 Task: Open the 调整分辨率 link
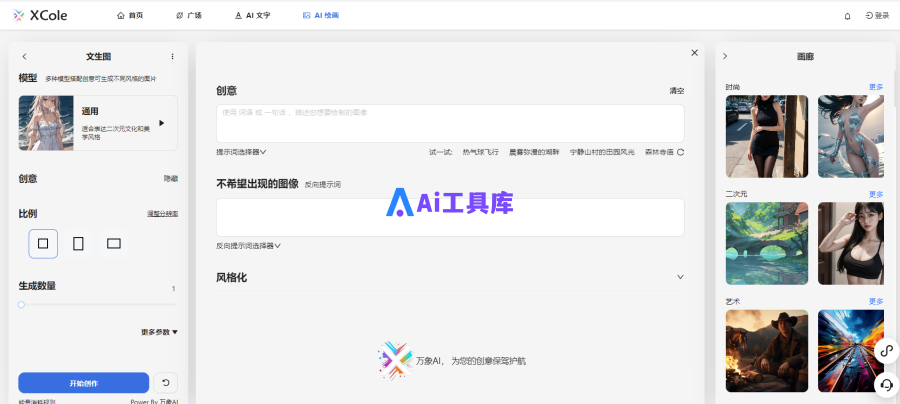[x=162, y=213]
